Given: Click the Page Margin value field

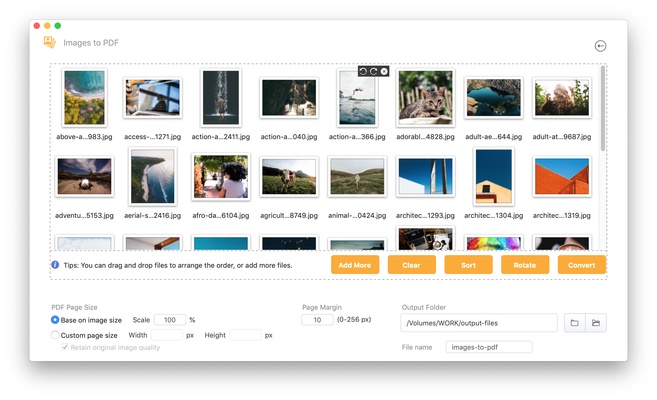Looking at the screenshot, I should pos(317,320).
